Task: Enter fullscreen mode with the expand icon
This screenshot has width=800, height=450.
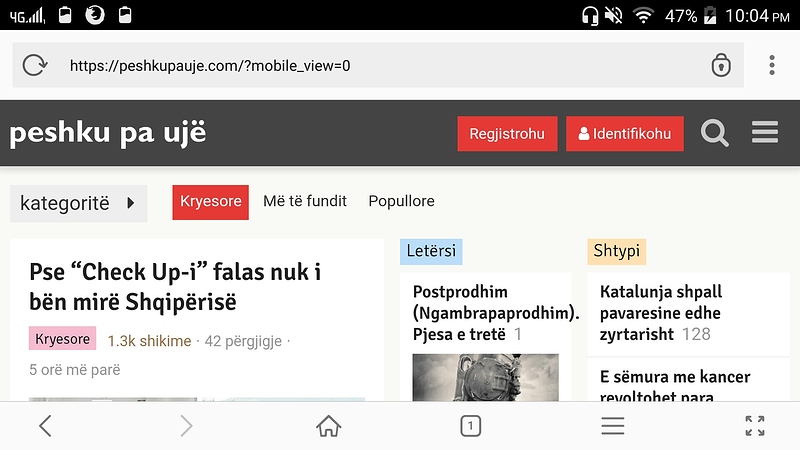Action: coord(755,426)
